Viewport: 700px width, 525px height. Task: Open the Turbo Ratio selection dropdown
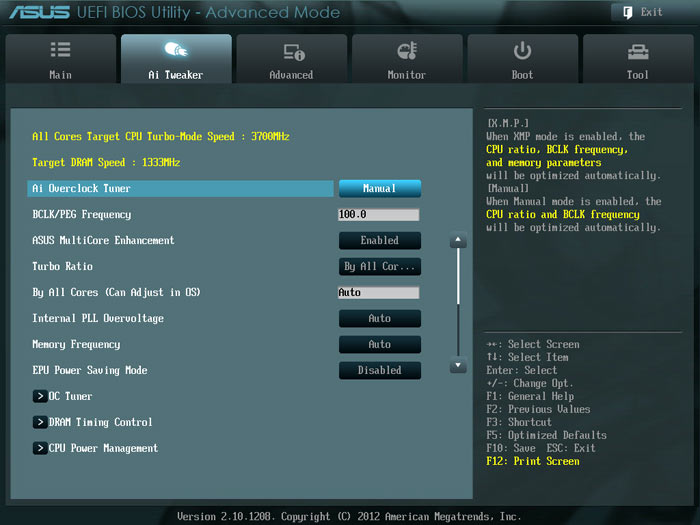coord(379,266)
